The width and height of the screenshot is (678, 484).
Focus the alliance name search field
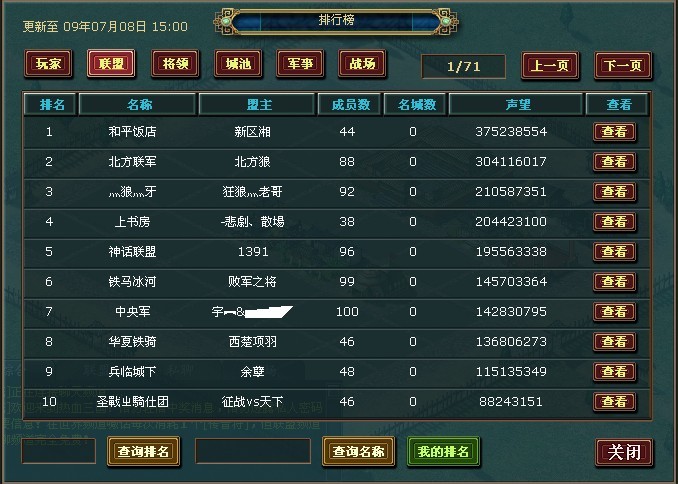tap(253, 451)
